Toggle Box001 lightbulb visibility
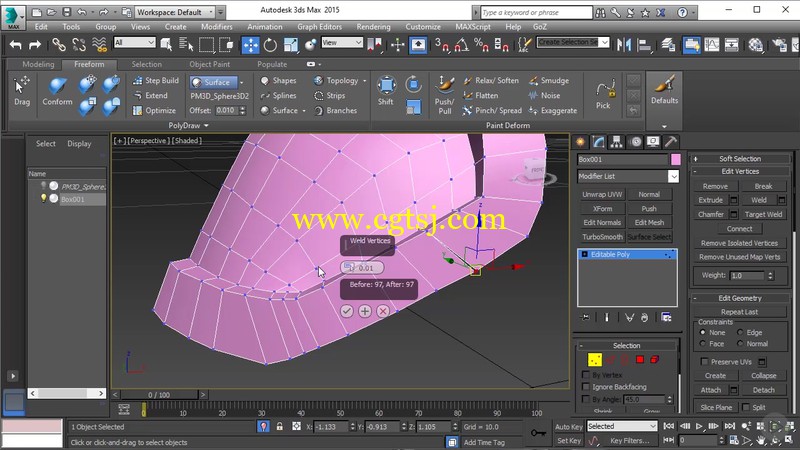800x450 pixels. [44, 199]
